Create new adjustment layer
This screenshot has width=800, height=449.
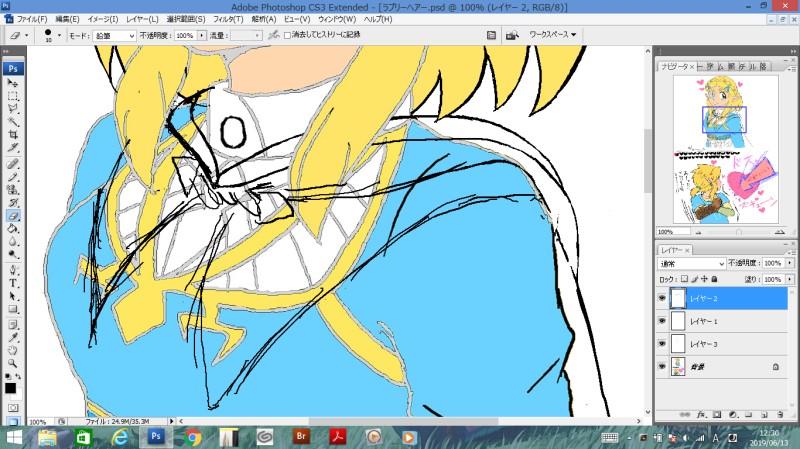click(x=733, y=415)
